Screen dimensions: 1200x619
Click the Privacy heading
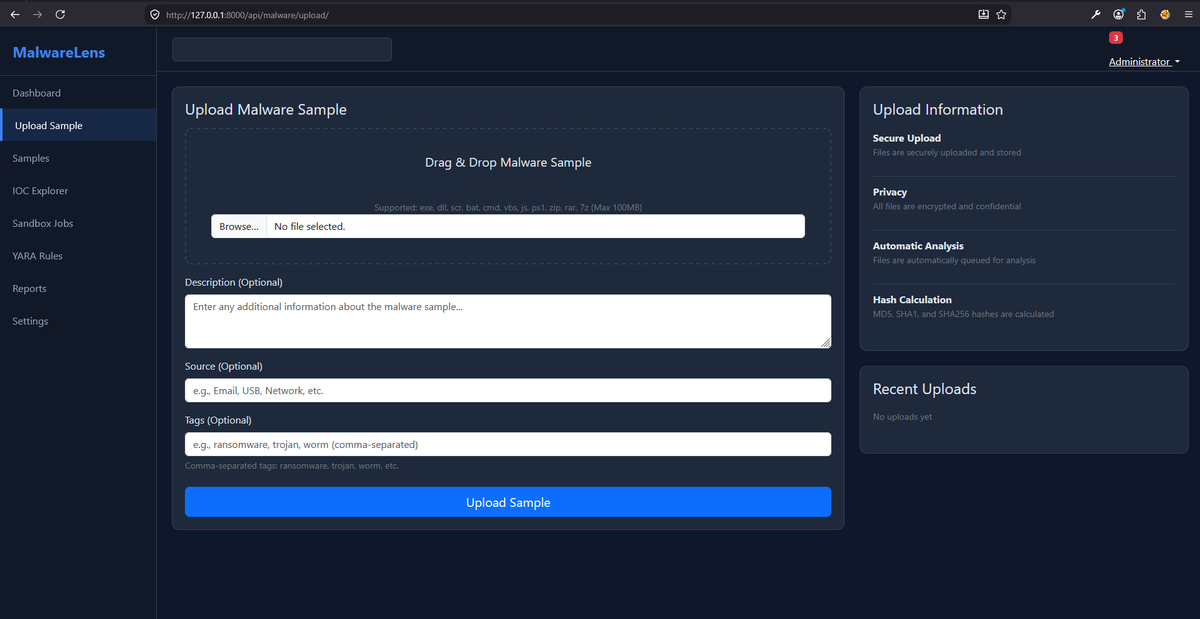pyautogui.click(x=890, y=192)
